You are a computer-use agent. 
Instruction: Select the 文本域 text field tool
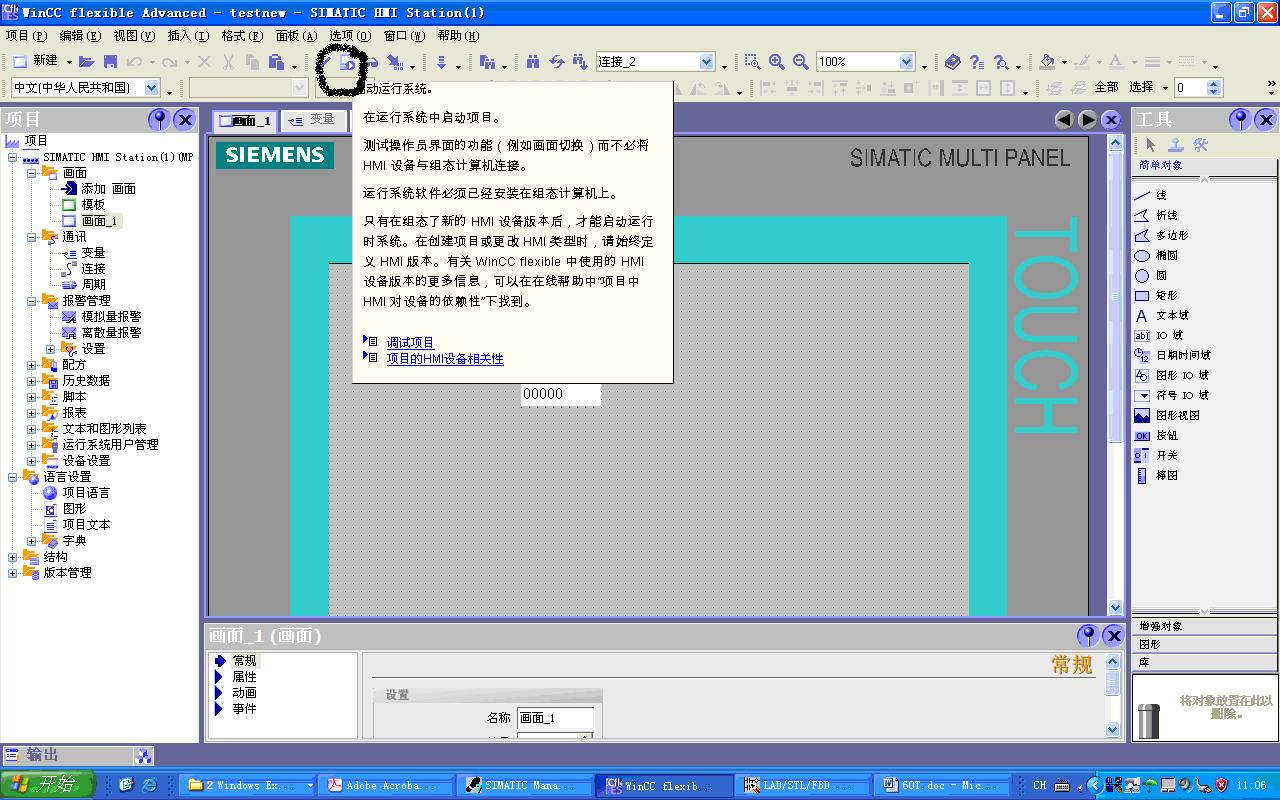point(1161,315)
